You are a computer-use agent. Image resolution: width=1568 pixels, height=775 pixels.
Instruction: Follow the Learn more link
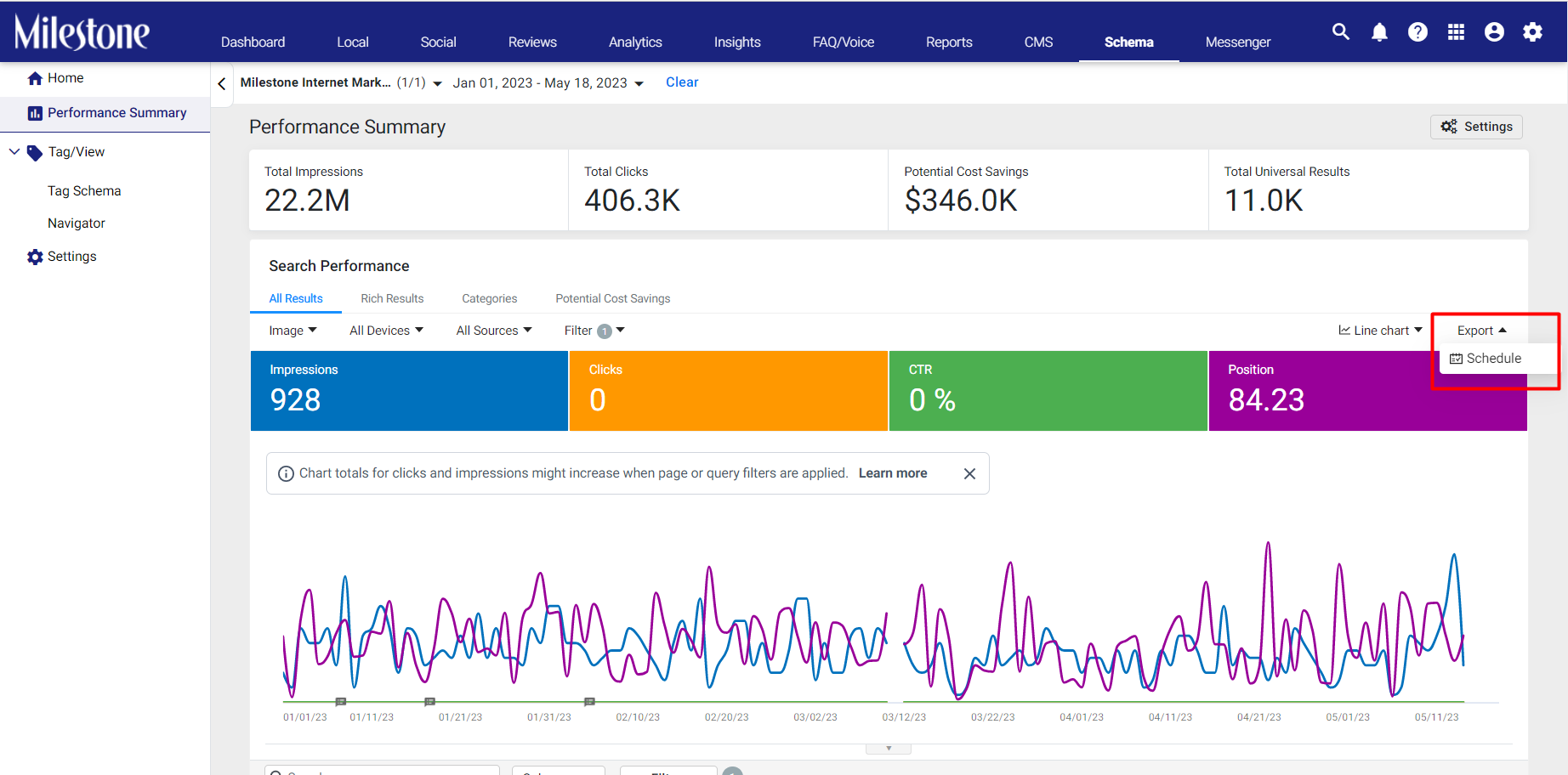pyautogui.click(x=893, y=473)
